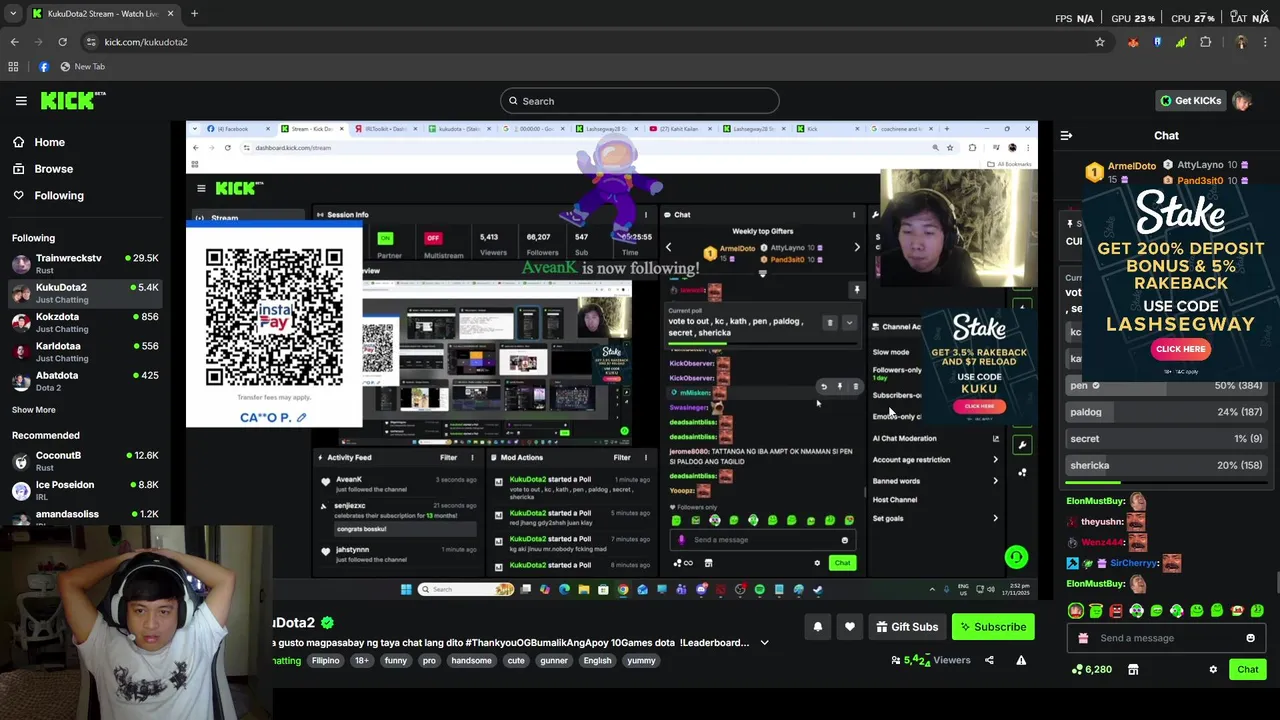The width and height of the screenshot is (1280, 720).
Task: Reload the kick.com page
Action: click(62, 42)
